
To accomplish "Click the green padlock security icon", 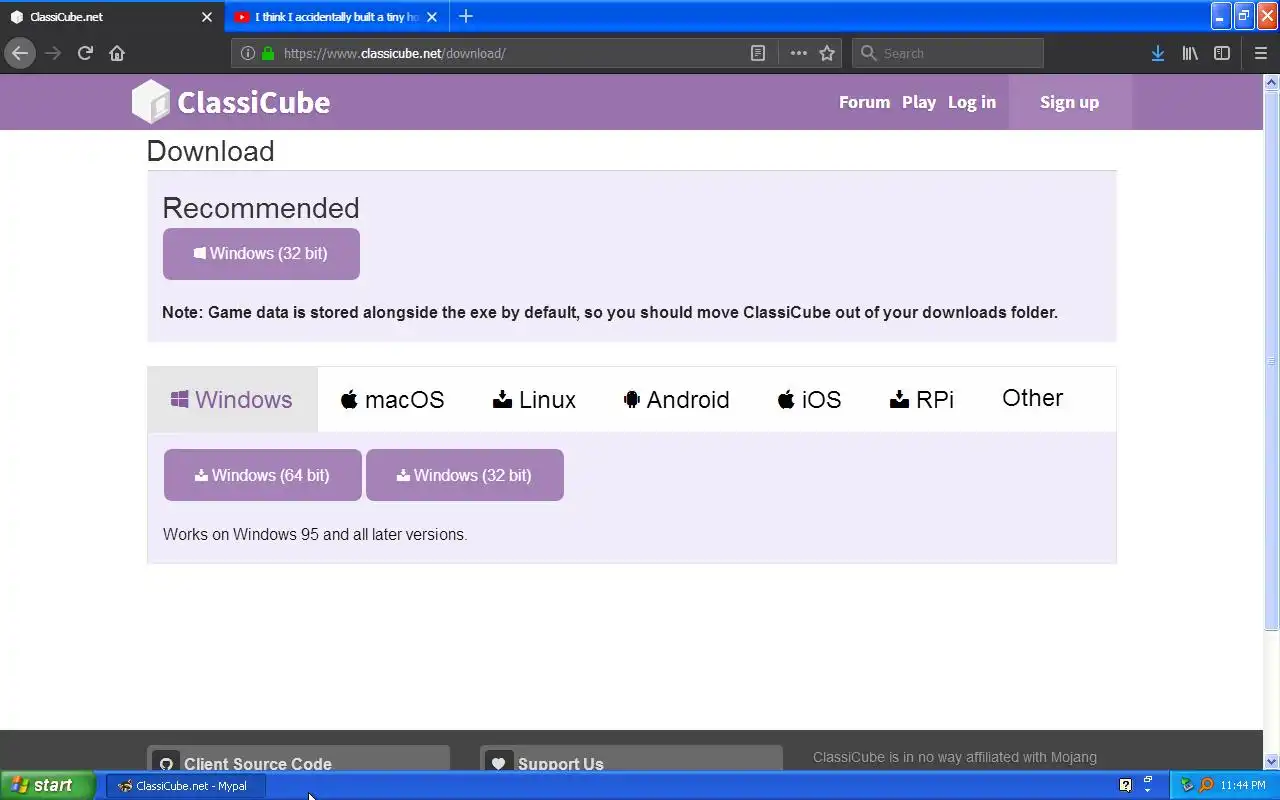I will [268, 53].
